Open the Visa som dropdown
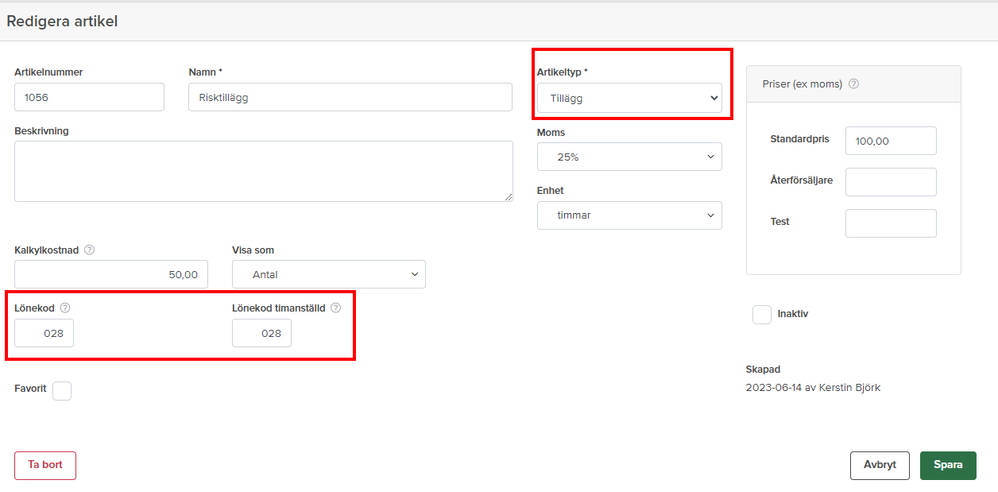 click(328, 274)
